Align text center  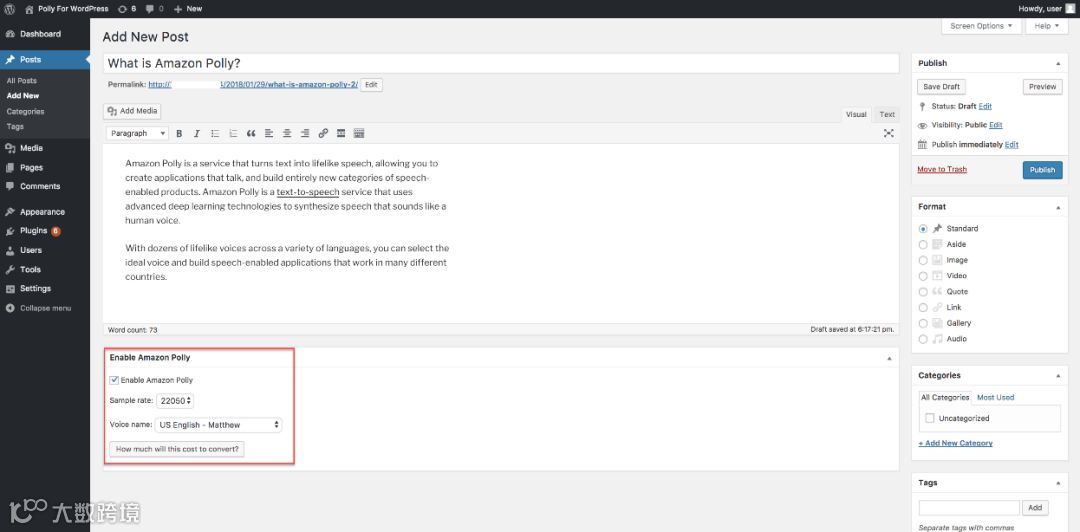tap(287, 133)
